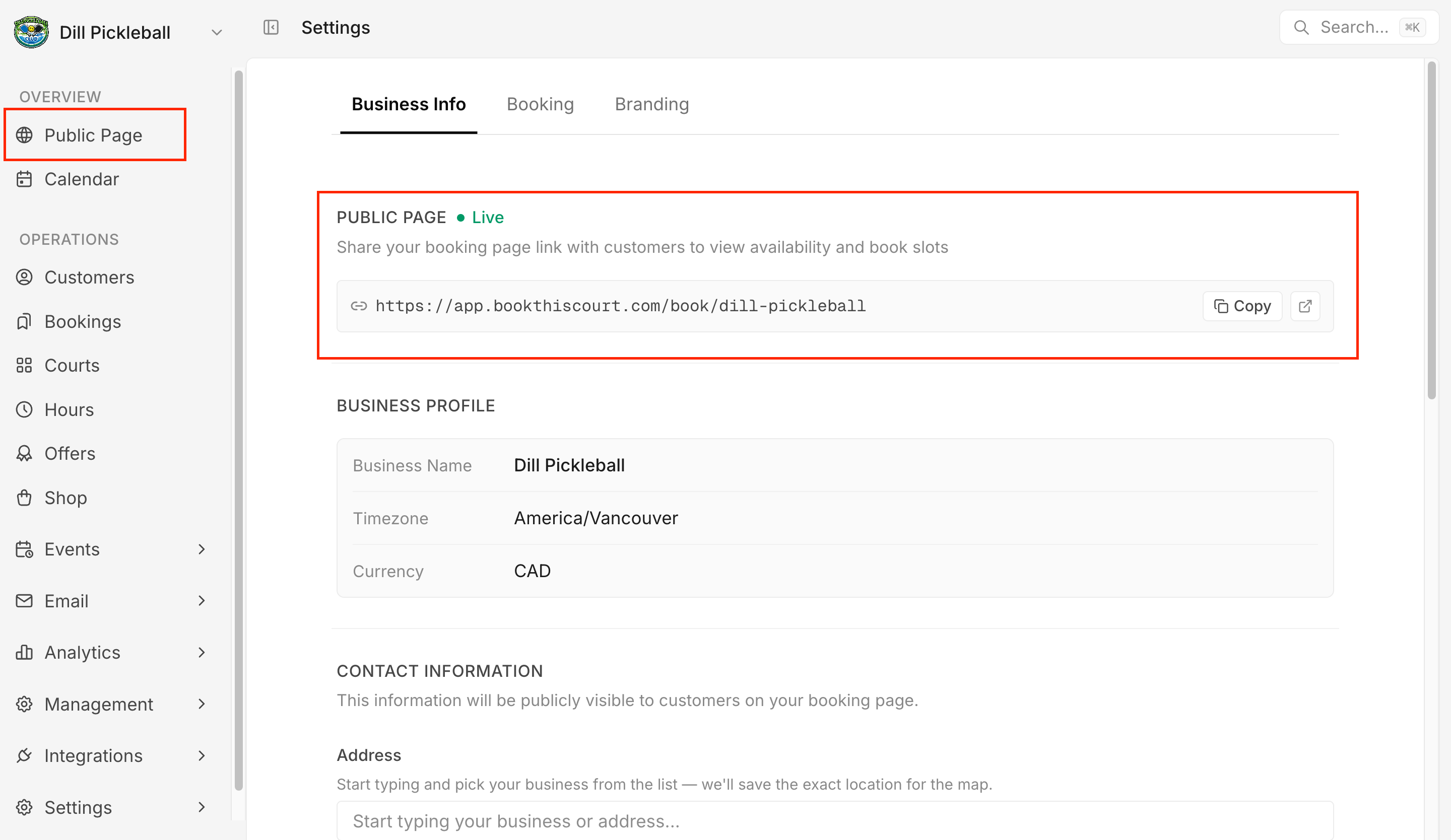Click the Search field in the header

pyautogui.click(x=1359, y=27)
